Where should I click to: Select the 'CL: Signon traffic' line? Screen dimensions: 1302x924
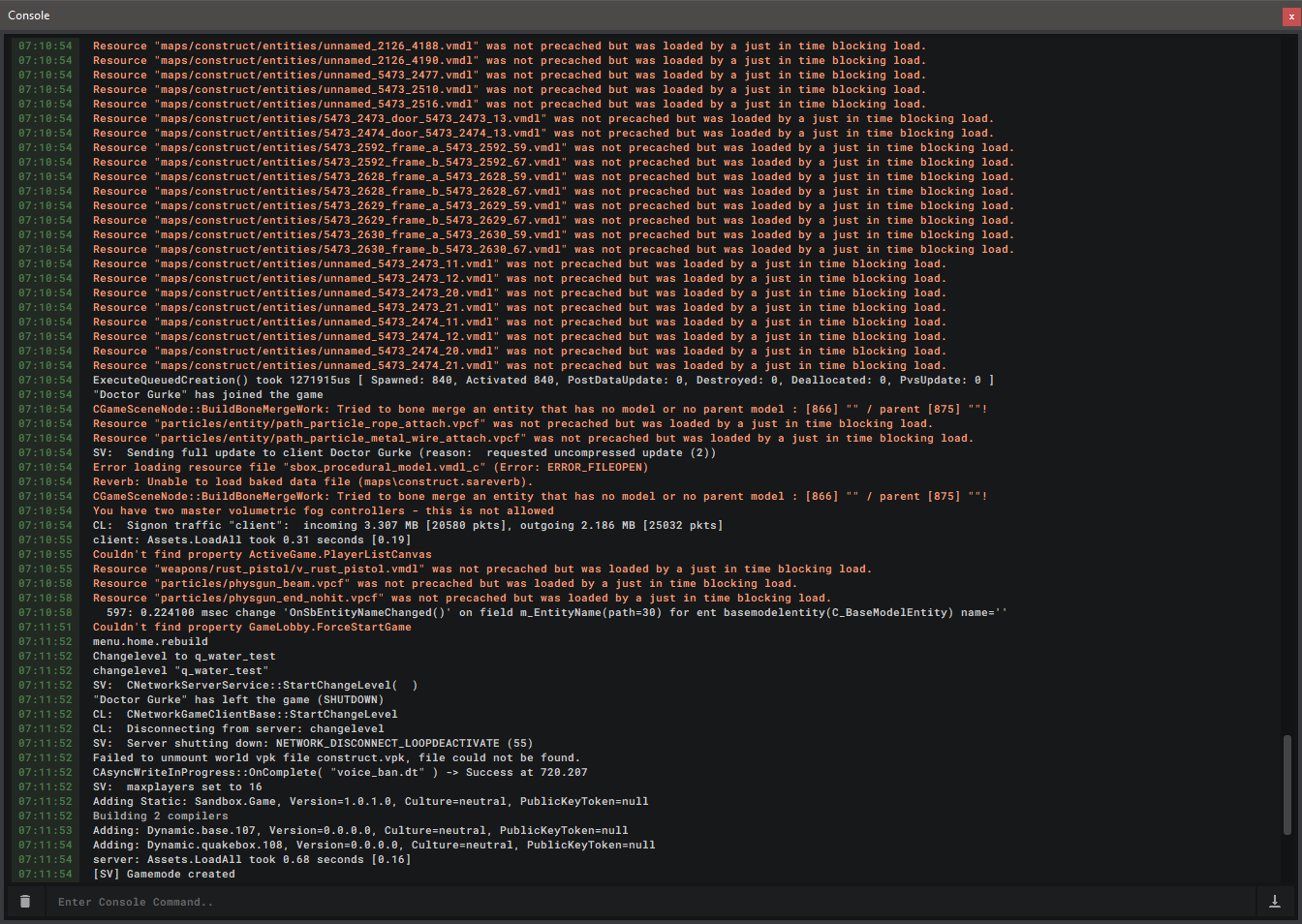click(x=408, y=525)
